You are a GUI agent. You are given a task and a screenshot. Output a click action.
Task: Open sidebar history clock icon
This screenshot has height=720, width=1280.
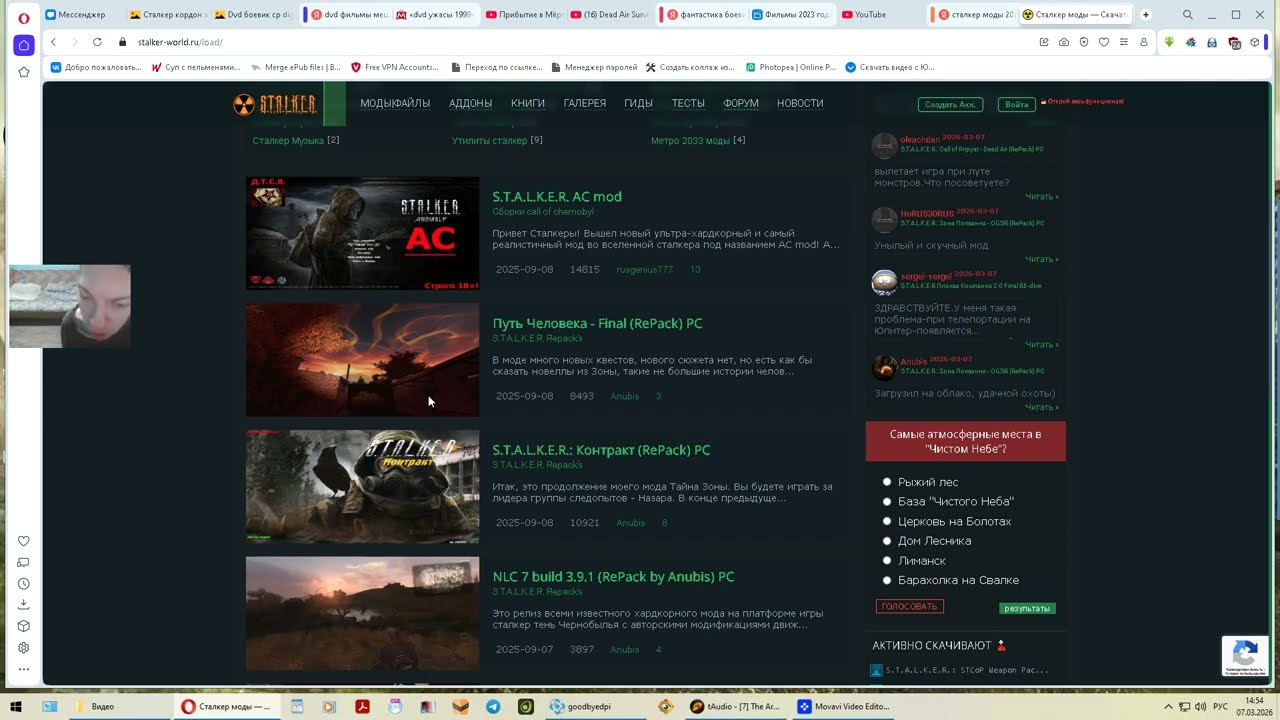(24, 584)
